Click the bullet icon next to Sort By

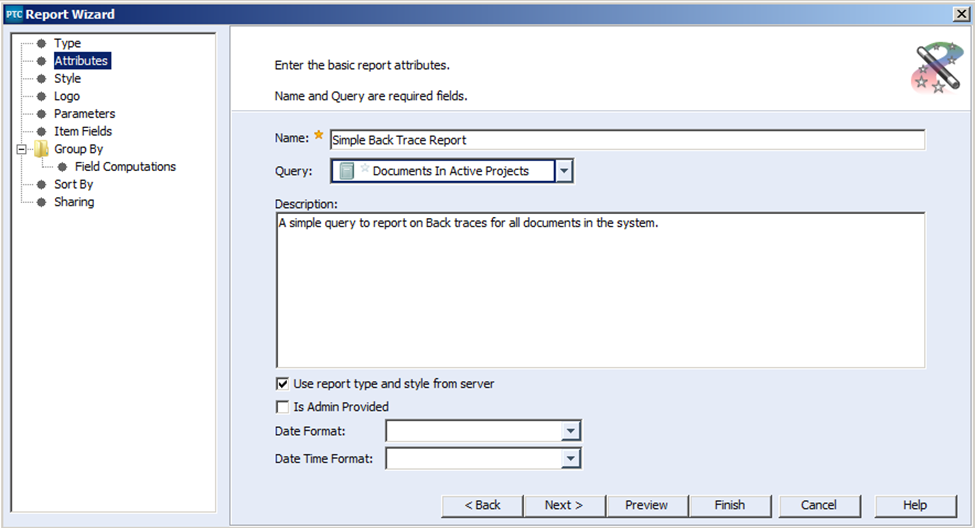[41, 185]
